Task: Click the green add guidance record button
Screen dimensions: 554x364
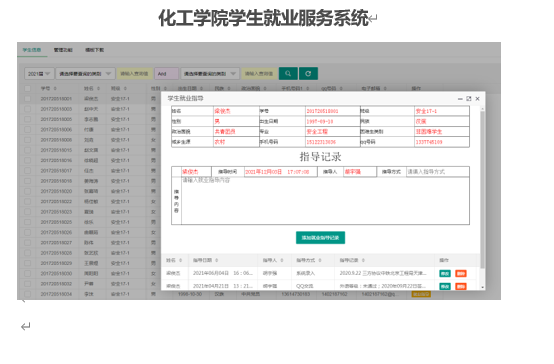Action: (320, 237)
